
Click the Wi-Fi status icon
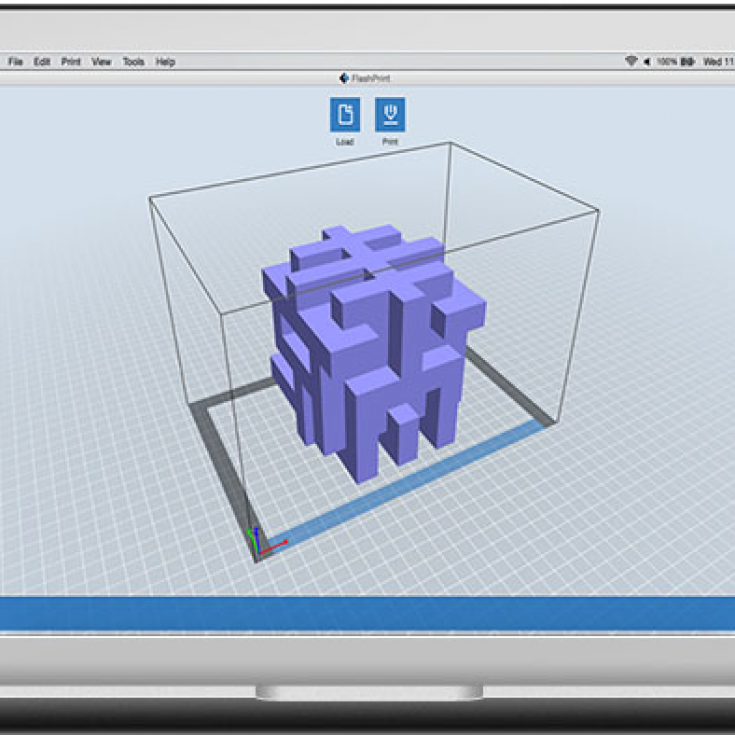click(x=631, y=62)
